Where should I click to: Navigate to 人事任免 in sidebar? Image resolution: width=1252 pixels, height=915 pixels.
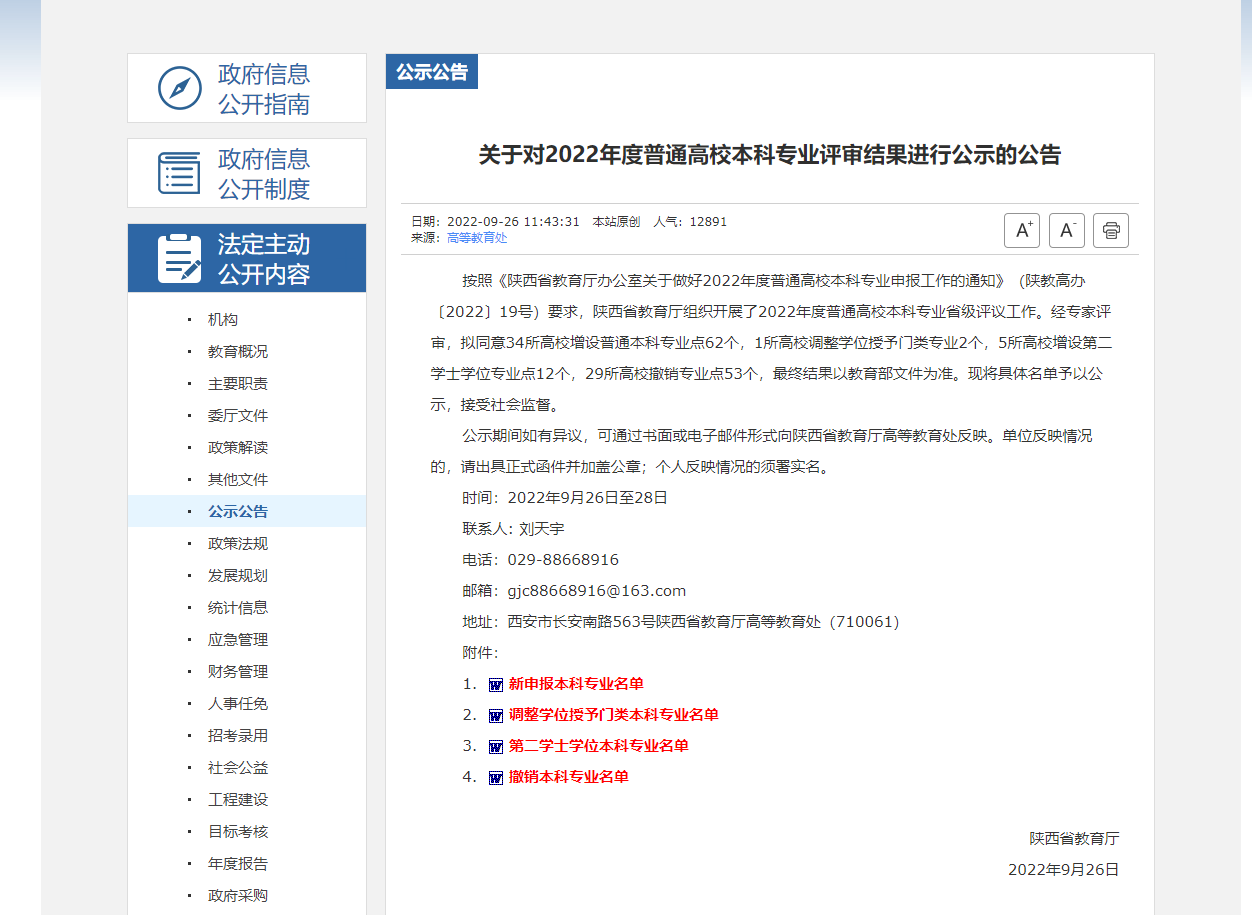[238, 704]
